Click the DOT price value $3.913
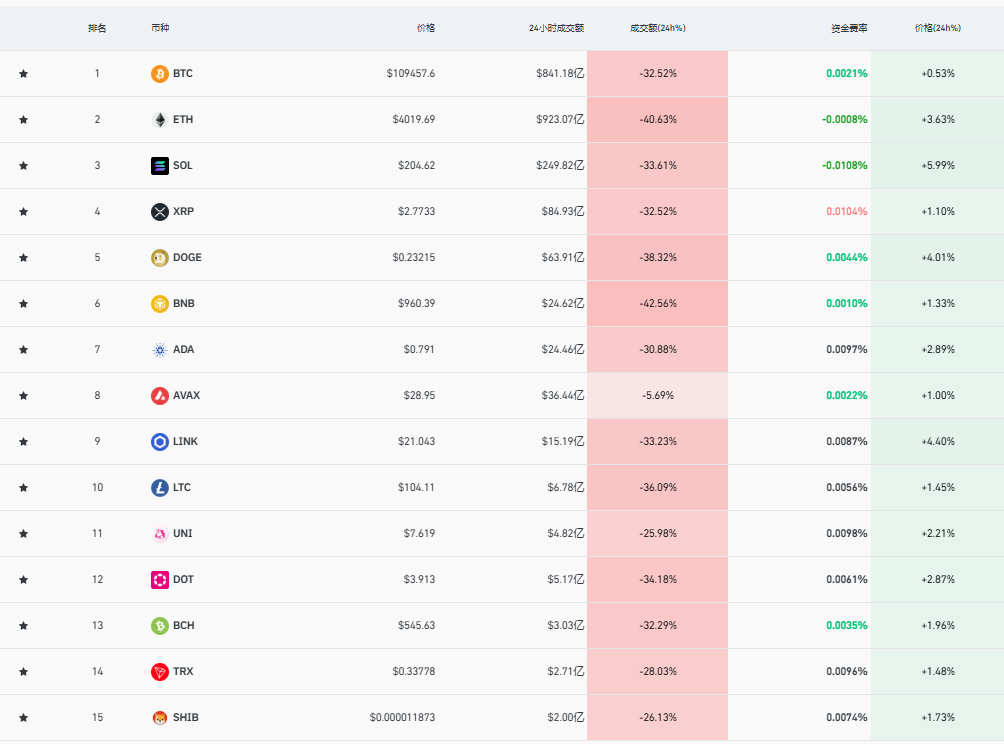The image size is (1004, 744). coord(417,580)
